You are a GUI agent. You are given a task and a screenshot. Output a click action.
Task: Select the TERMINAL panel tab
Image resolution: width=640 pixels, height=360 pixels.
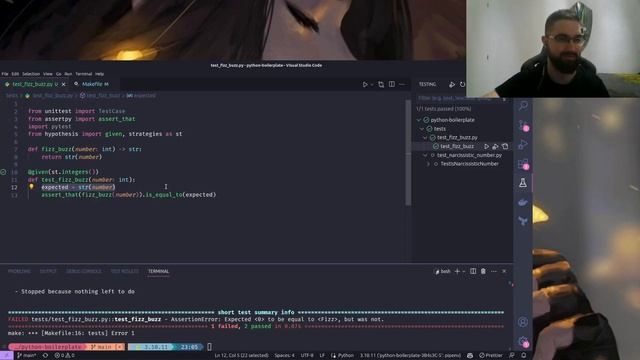pyautogui.click(x=158, y=271)
